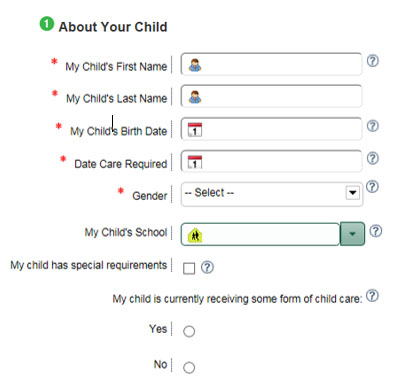Click the green step 1 badge
This screenshot has height=389, width=396.
pos(47,24)
